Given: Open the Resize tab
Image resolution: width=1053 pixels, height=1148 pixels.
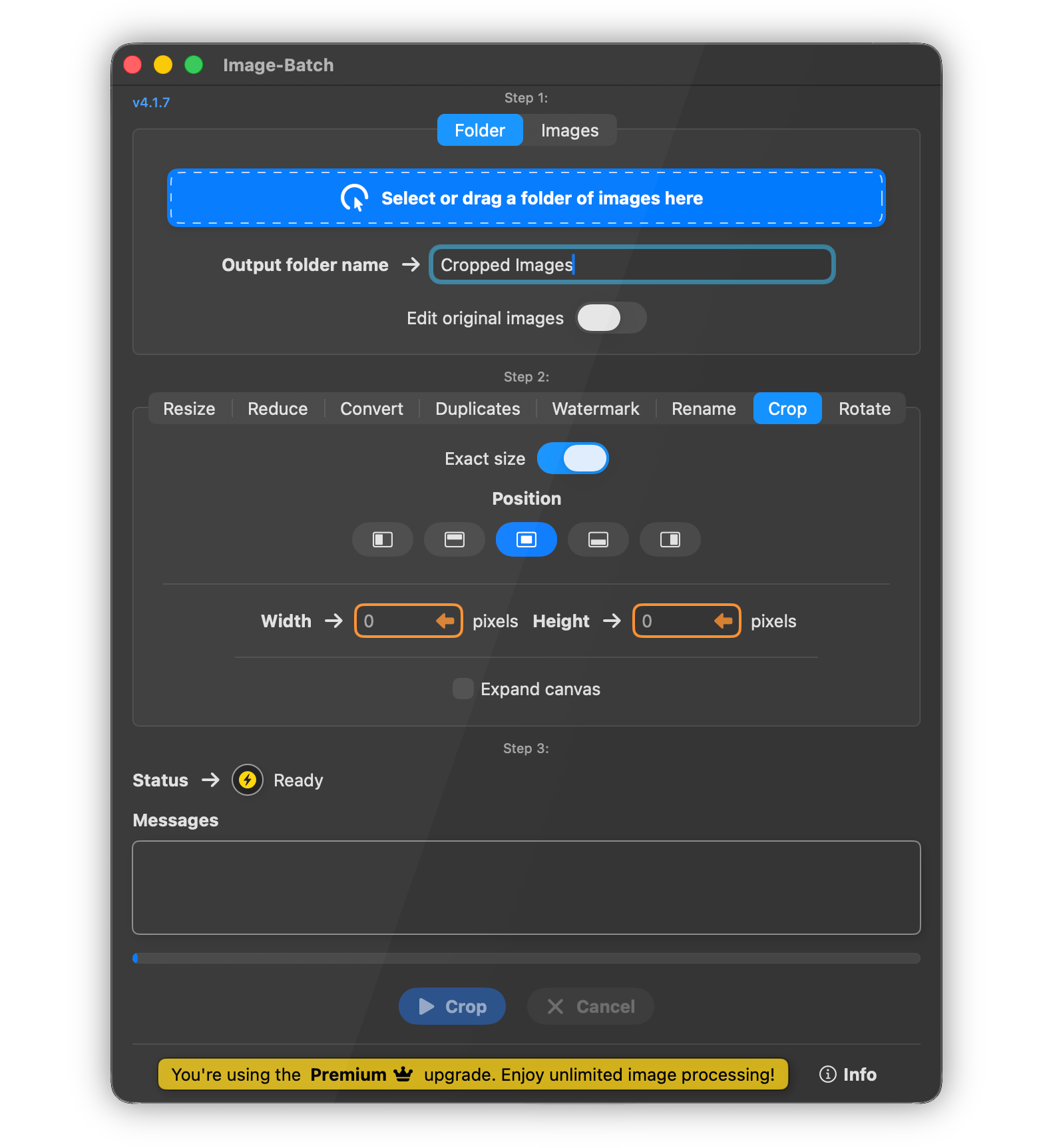Looking at the screenshot, I should point(189,408).
